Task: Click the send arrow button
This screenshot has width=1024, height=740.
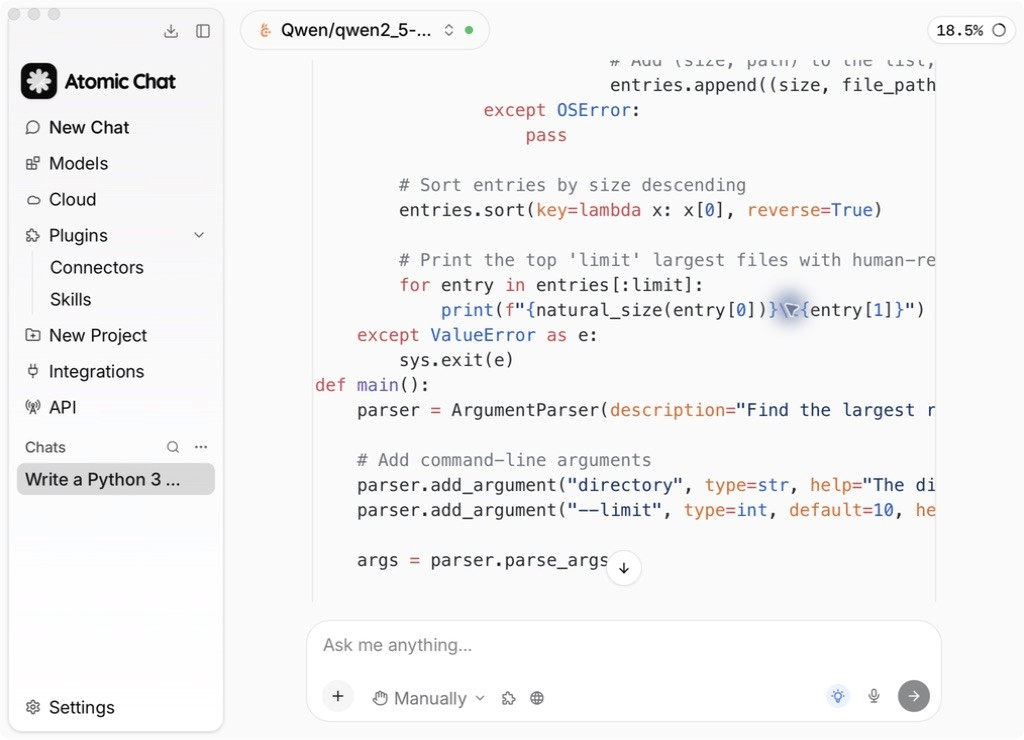Action: point(914,696)
